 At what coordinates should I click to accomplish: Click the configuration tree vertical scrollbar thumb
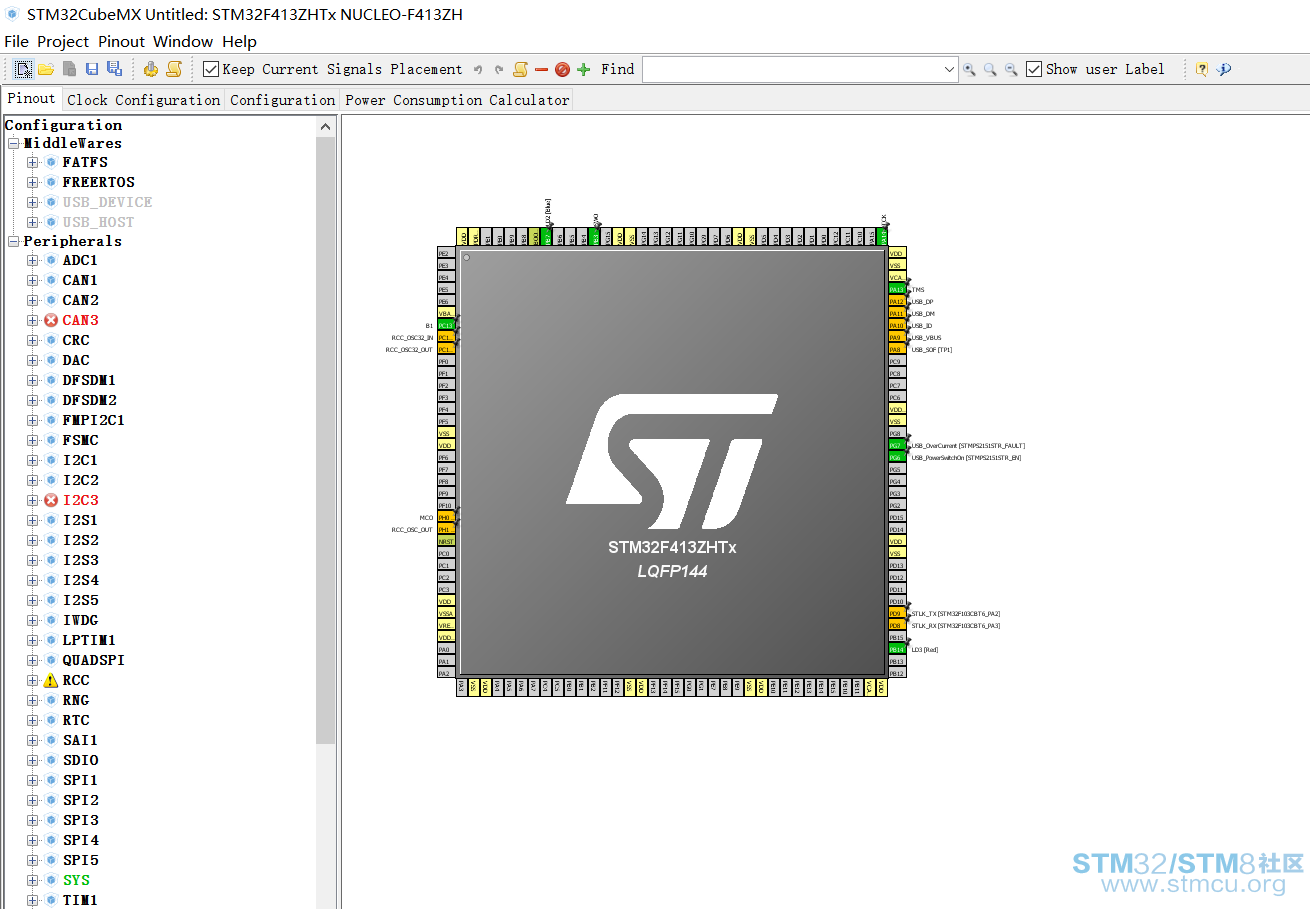click(326, 440)
